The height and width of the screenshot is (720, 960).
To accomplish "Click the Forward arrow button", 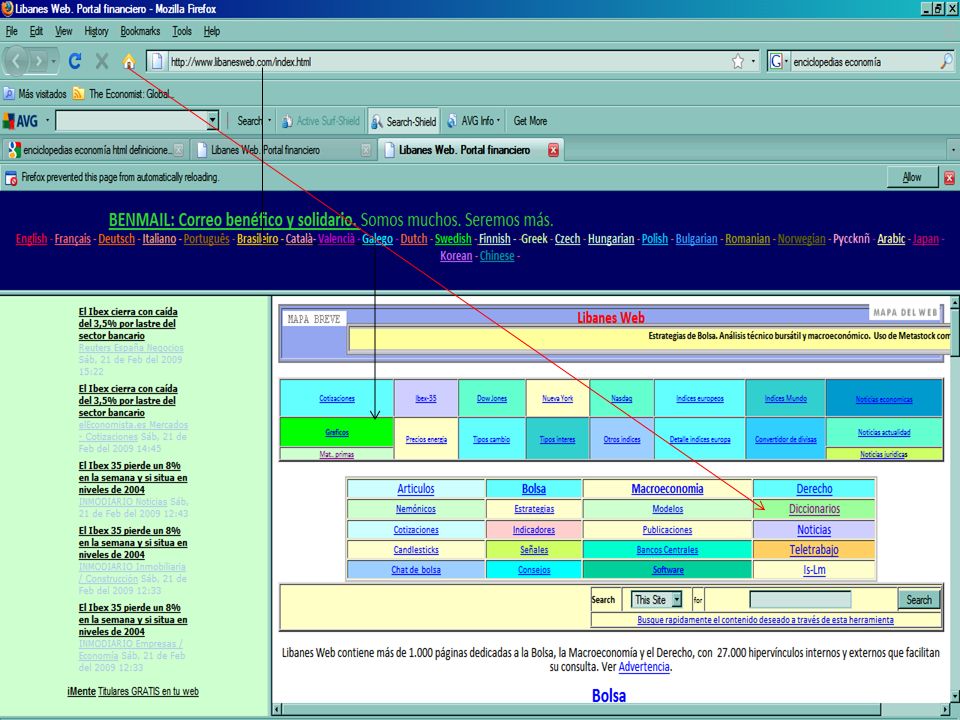I will [39, 61].
